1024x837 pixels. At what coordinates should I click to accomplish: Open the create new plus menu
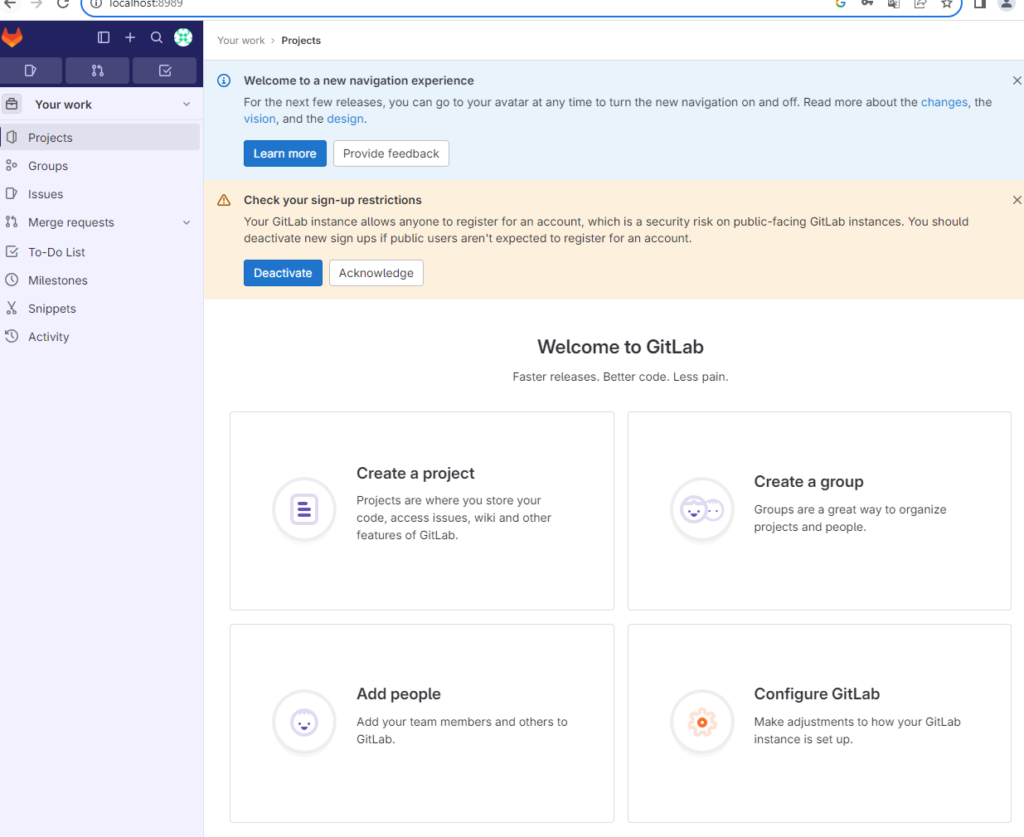coord(130,38)
